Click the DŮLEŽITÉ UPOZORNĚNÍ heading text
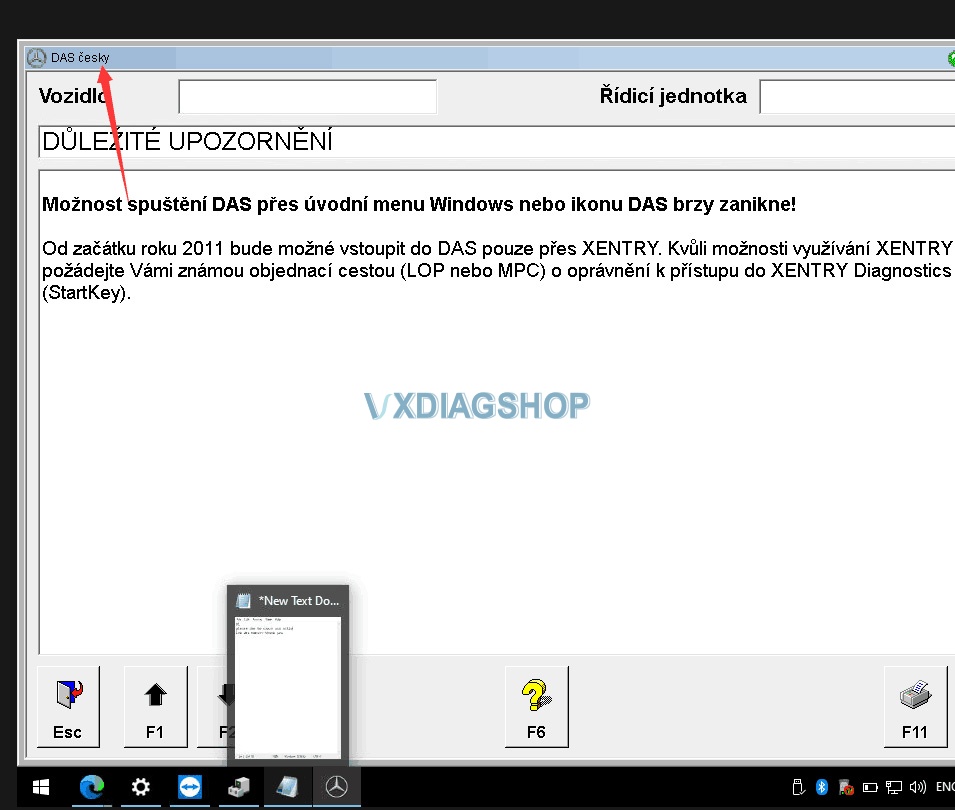Viewport: 955px width, 810px height. [188, 141]
